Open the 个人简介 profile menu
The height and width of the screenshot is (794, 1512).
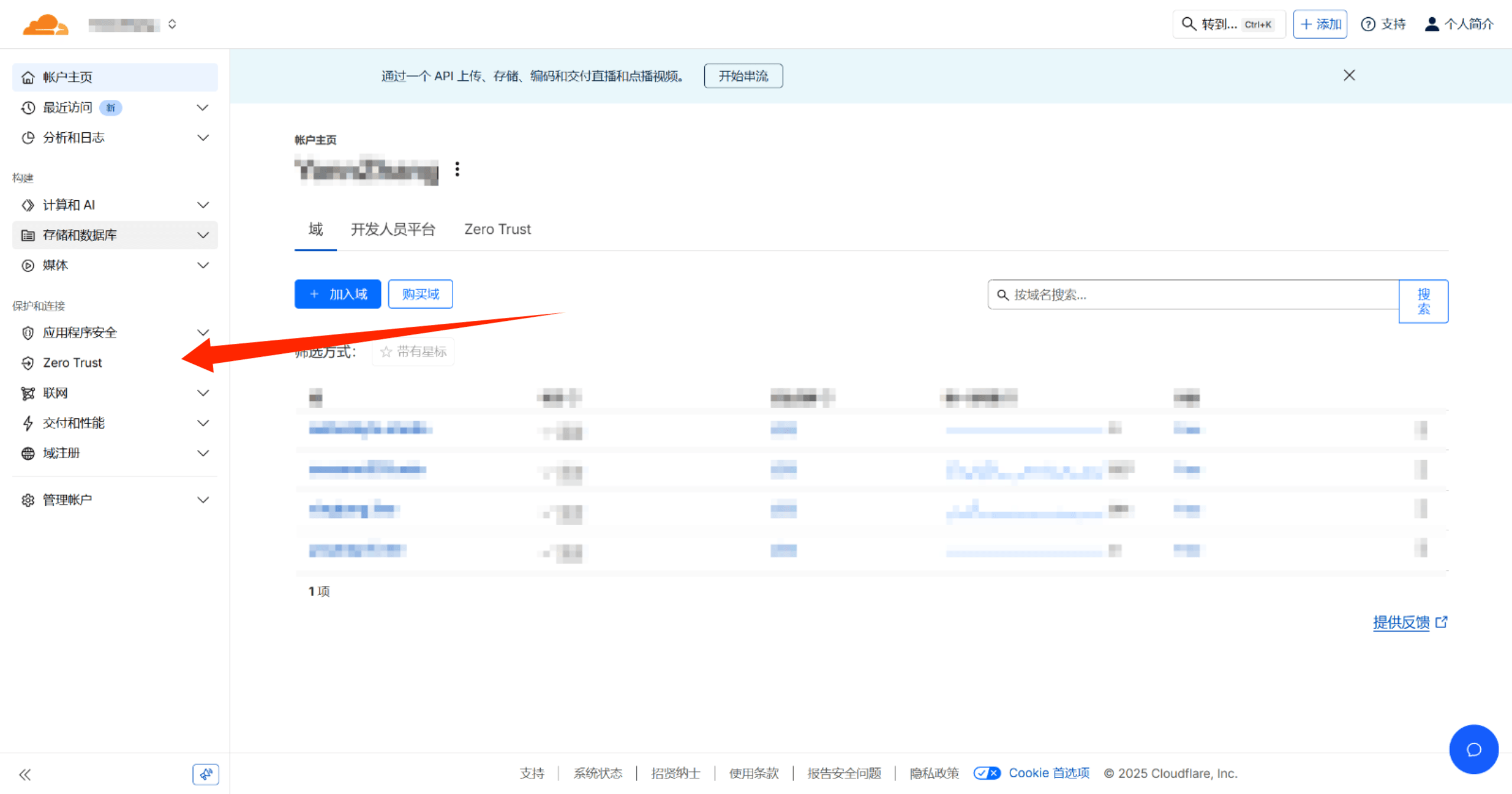point(1459,24)
